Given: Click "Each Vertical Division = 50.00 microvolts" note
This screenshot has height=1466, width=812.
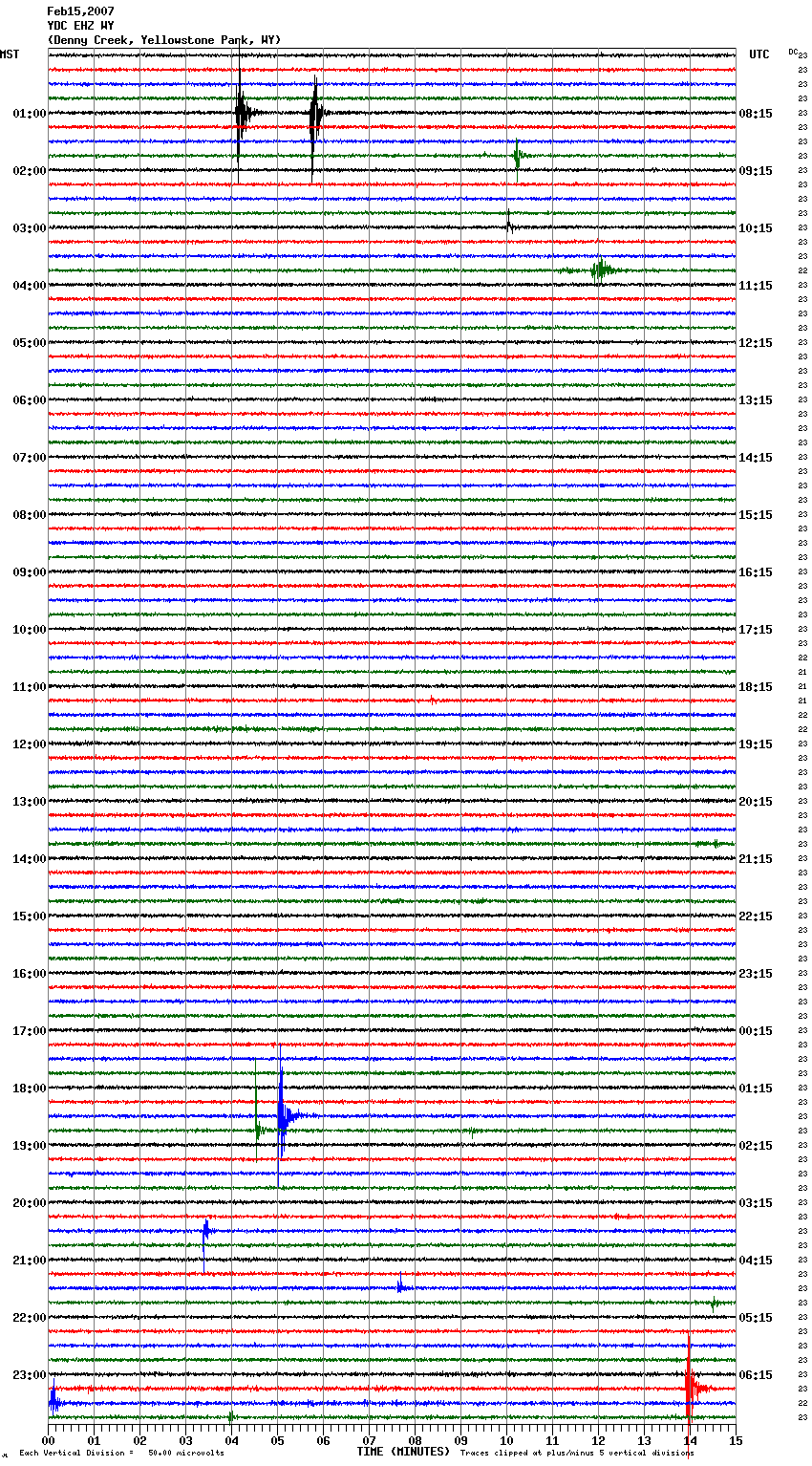Looking at the screenshot, I should pyautogui.click(x=121, y=1453).
